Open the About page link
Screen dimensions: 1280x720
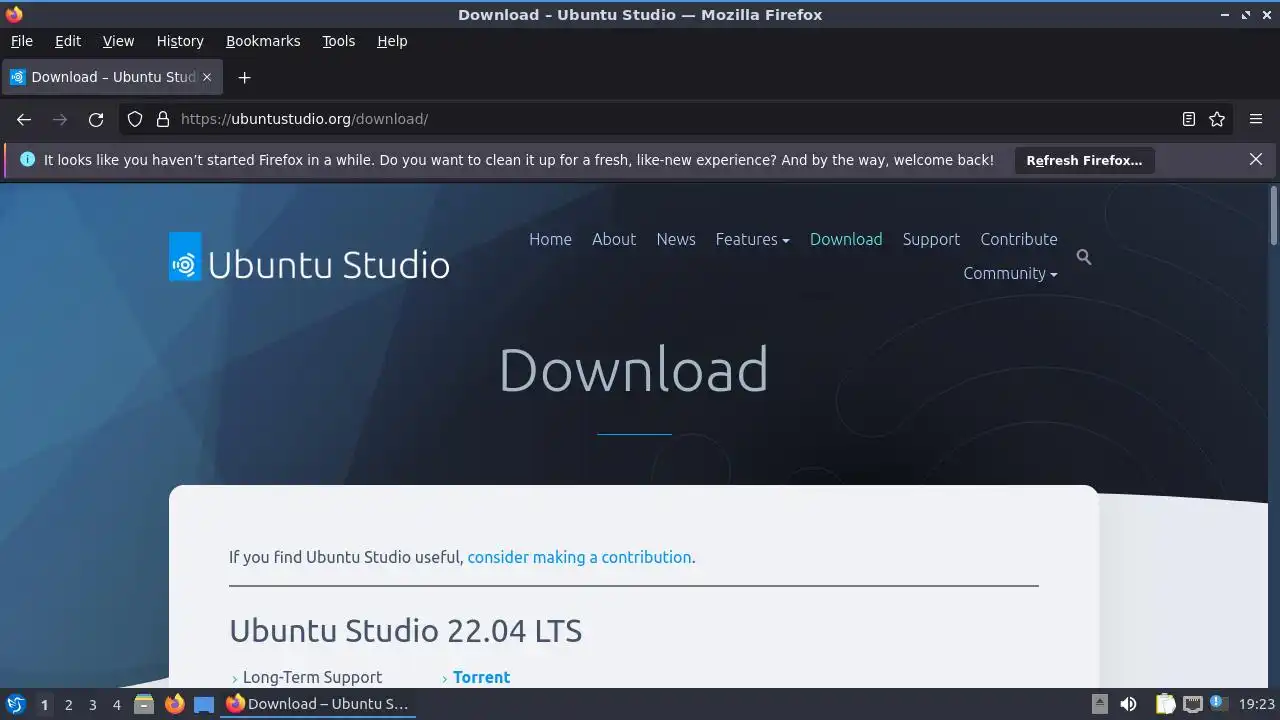(x=614, y=239)
